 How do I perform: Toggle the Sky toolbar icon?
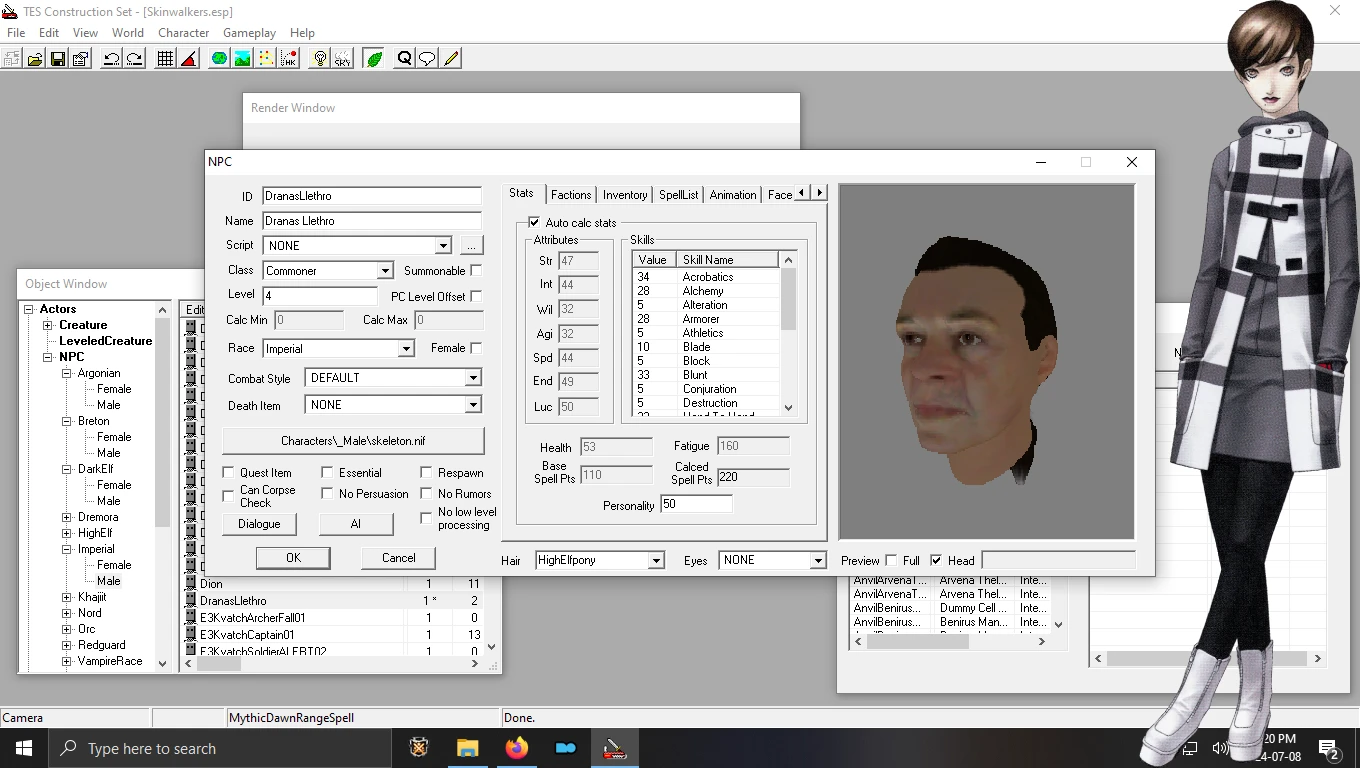[343, 59]
